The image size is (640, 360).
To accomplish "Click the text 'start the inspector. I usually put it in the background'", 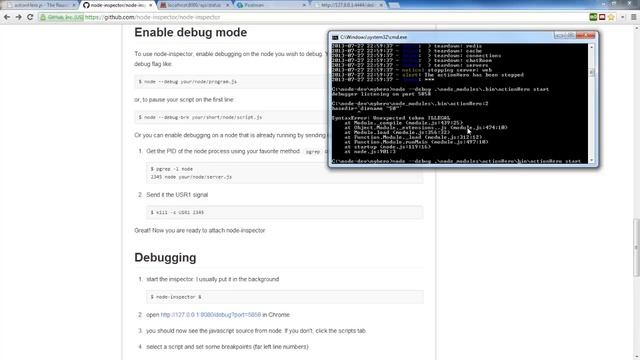I will 213,279.
